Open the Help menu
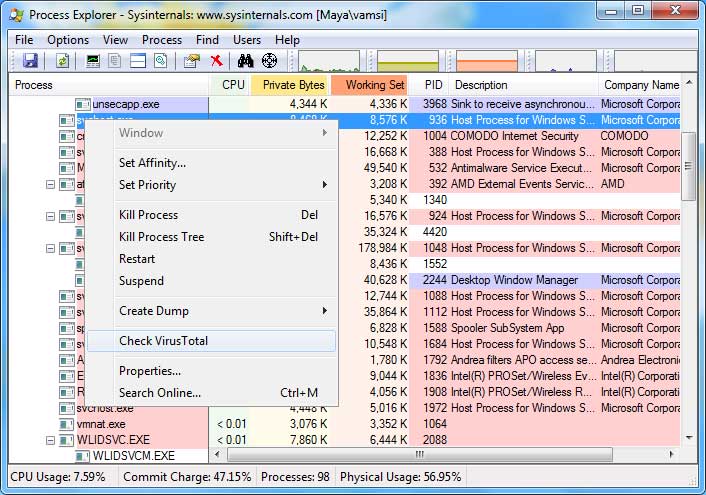Screen dimensions: 706x495 click(287, 40)
